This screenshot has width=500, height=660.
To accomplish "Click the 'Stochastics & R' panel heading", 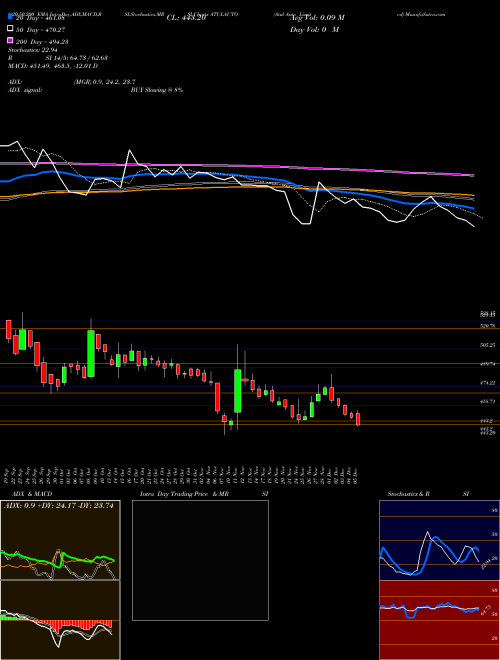I will (x=409, y=494).
